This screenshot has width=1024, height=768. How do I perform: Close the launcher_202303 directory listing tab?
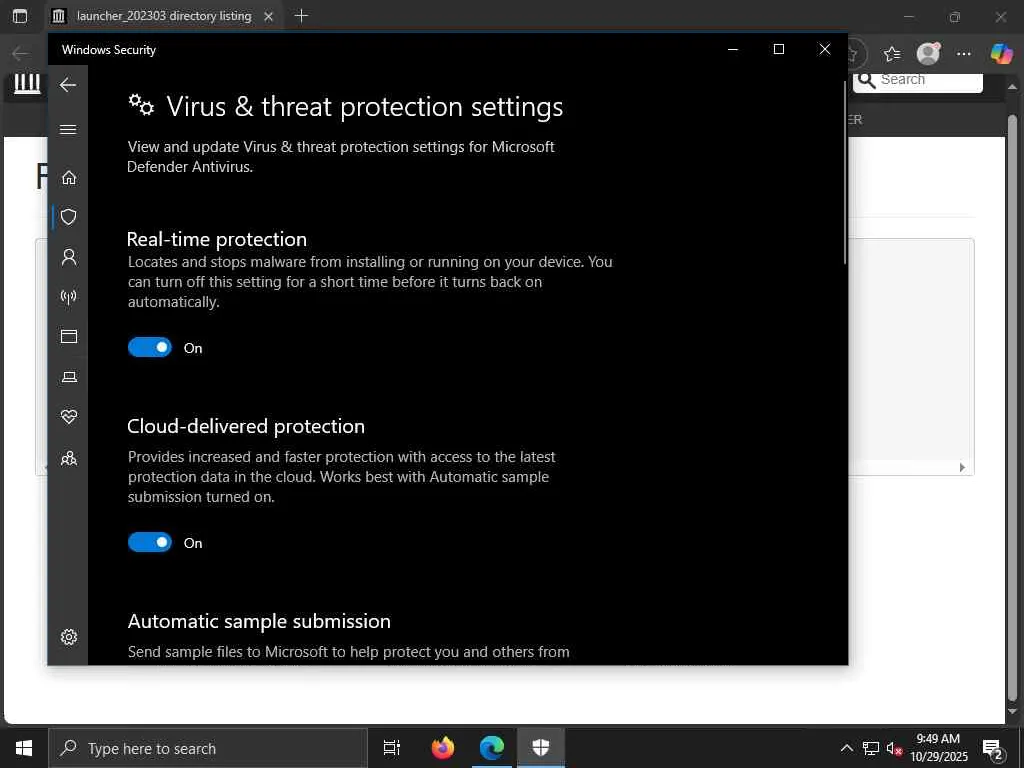[x=268, y=16]
